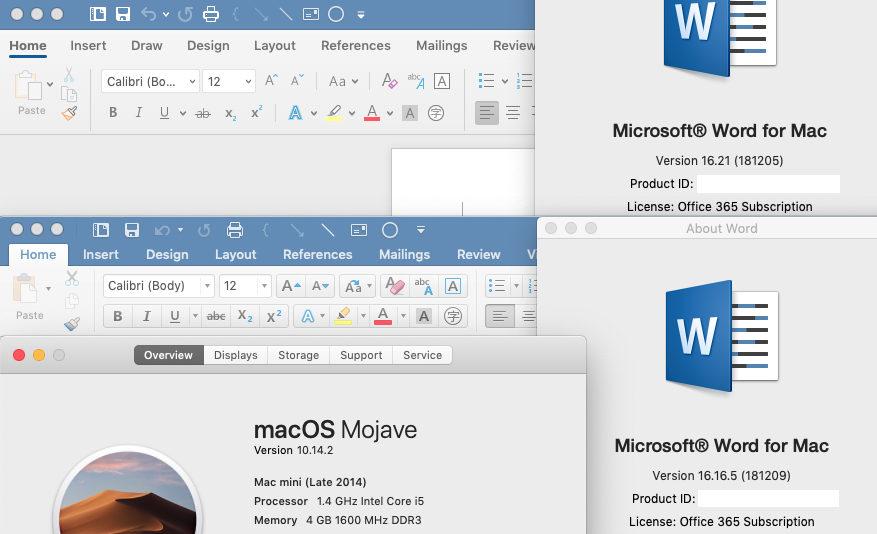Switch to Draw tab in upper Word
The width and height of the screenshot is (877, 534).
coord(147,45)
